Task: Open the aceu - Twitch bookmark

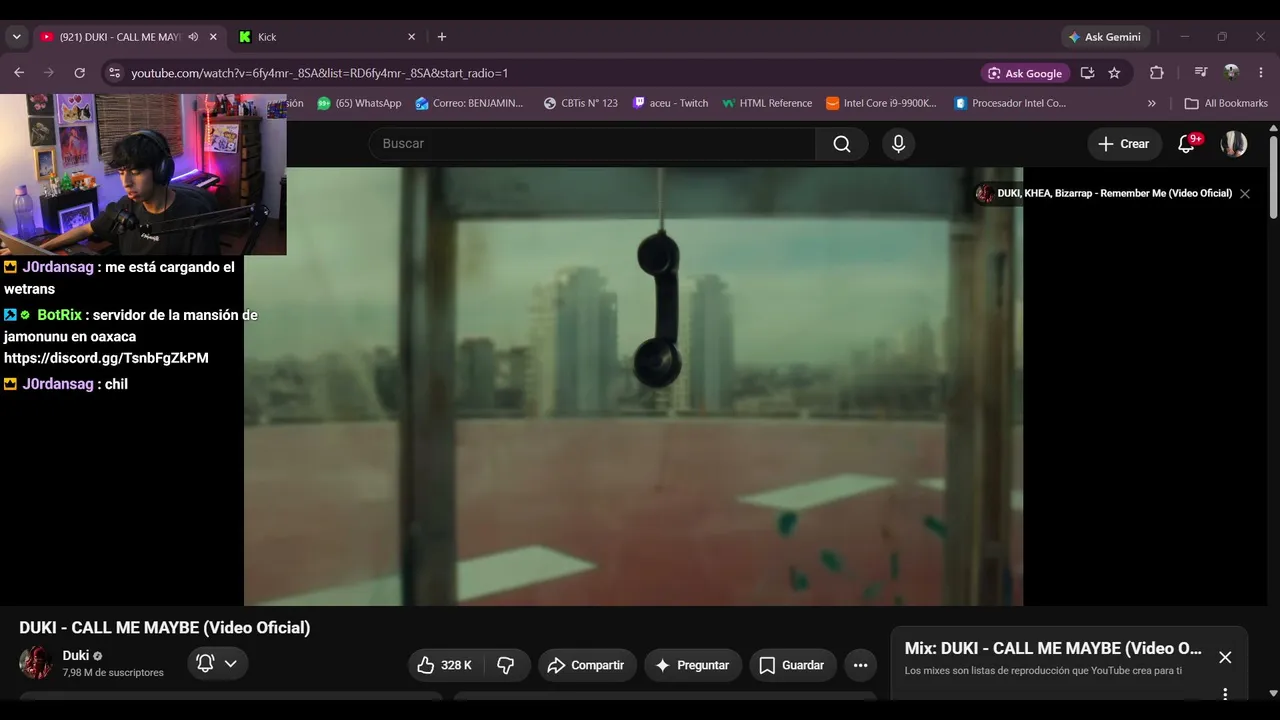Action: (670, 103)
